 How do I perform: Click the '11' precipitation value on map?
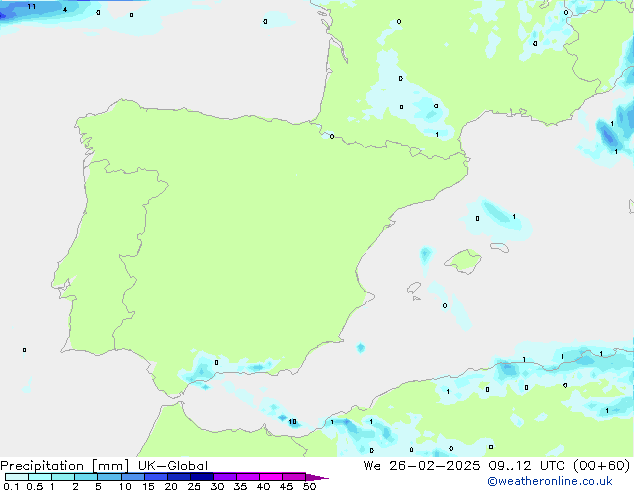coord(32,6)
